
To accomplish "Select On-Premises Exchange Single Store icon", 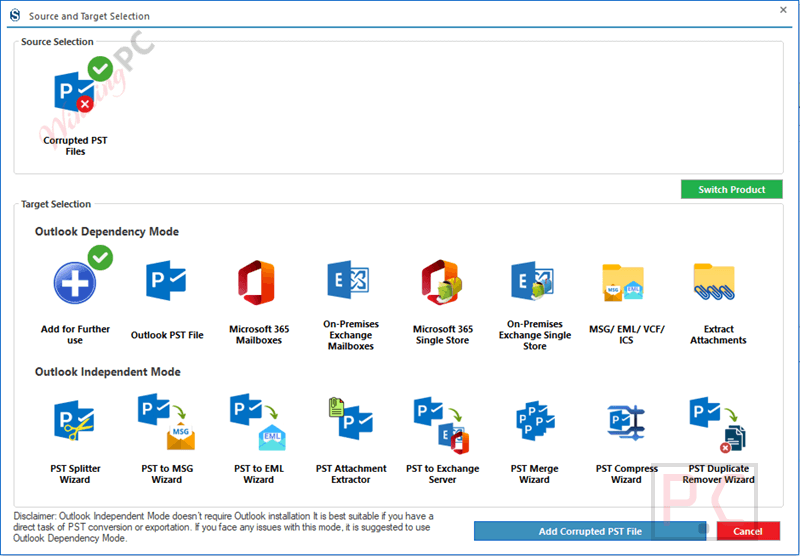I will tap(533, 281).
